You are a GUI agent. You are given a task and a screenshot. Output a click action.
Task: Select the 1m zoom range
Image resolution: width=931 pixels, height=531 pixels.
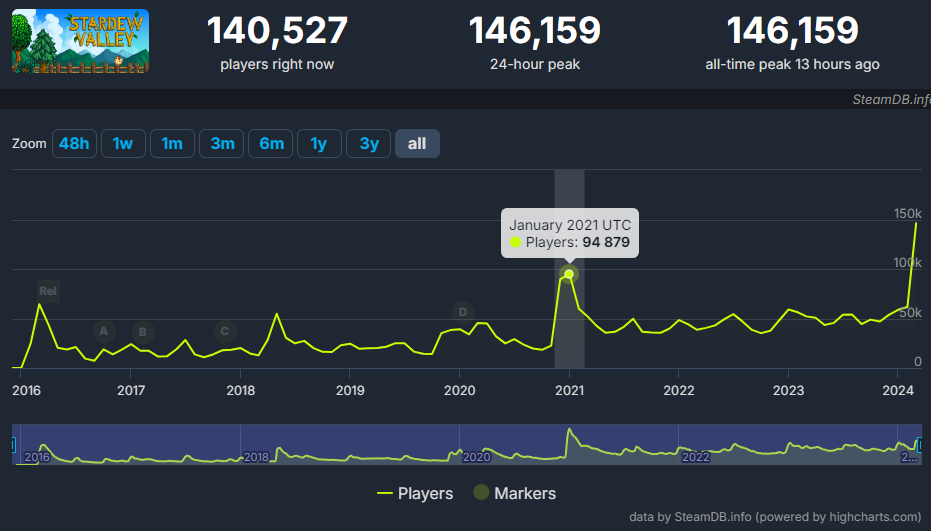[x=172, y=144]
